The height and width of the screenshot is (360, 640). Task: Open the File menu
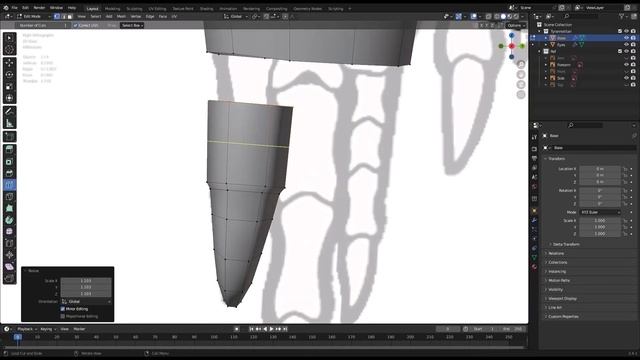click(14, 8)
